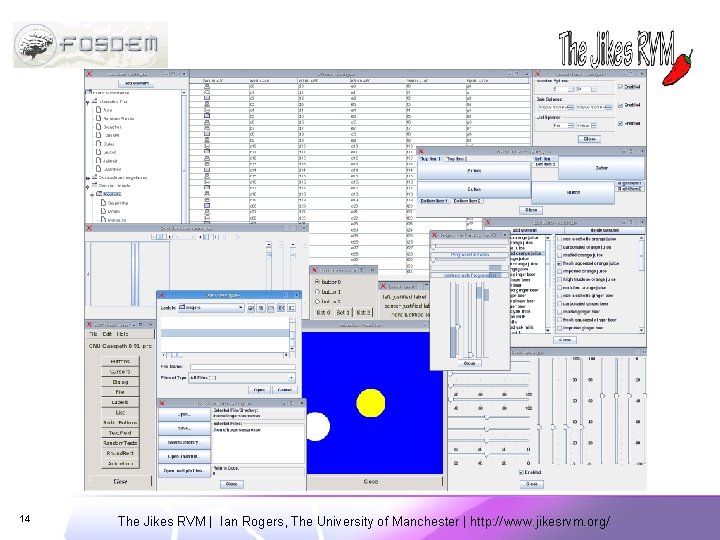Click the 'Dialog' demo launcher button
Viewport: 720px width, 540px height.
point(120,382)
